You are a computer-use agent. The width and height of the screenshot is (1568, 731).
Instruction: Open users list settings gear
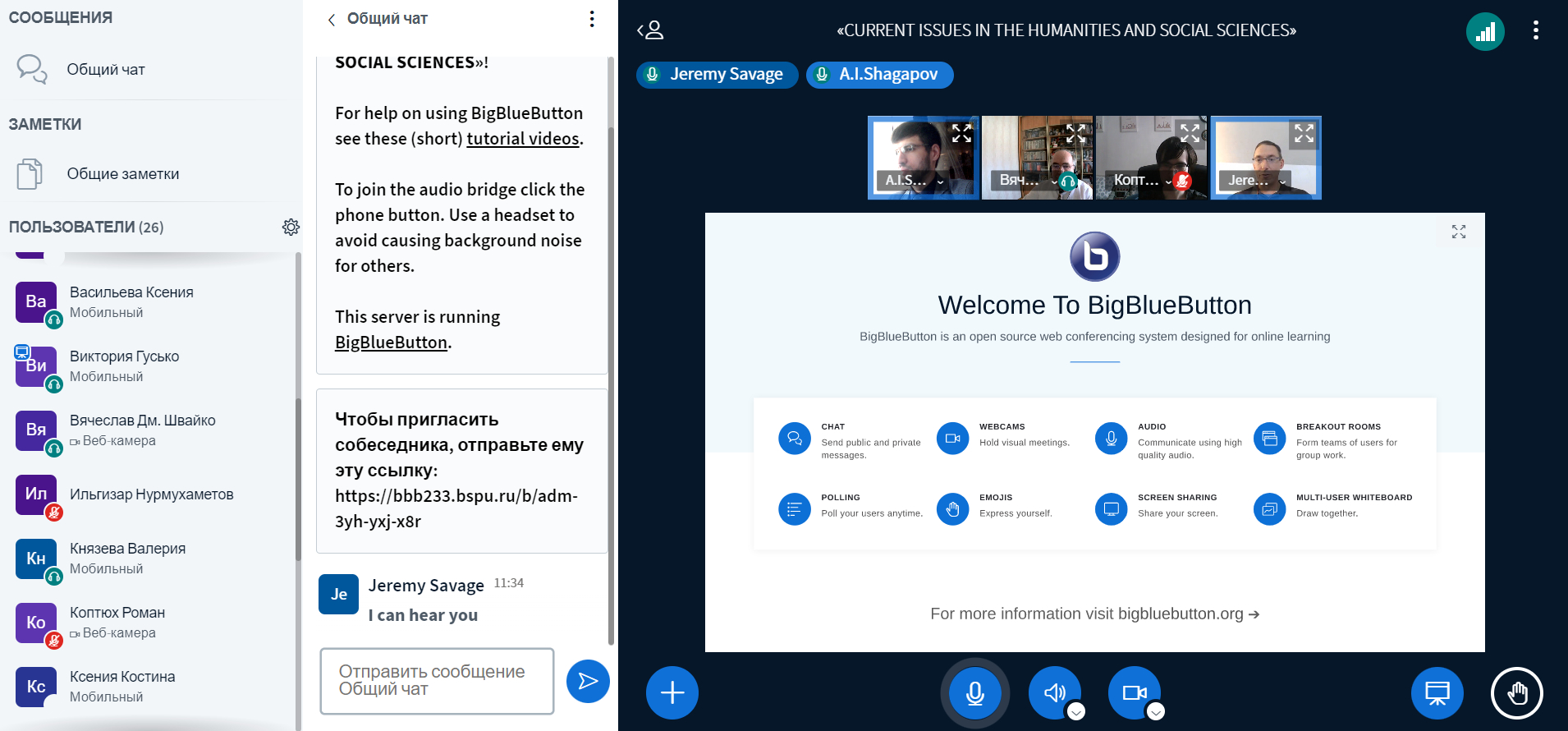coord(291,228)
